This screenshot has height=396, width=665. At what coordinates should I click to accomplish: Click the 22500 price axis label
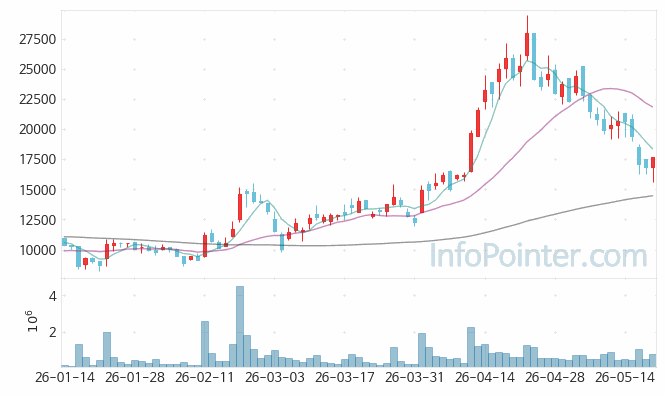37,100
